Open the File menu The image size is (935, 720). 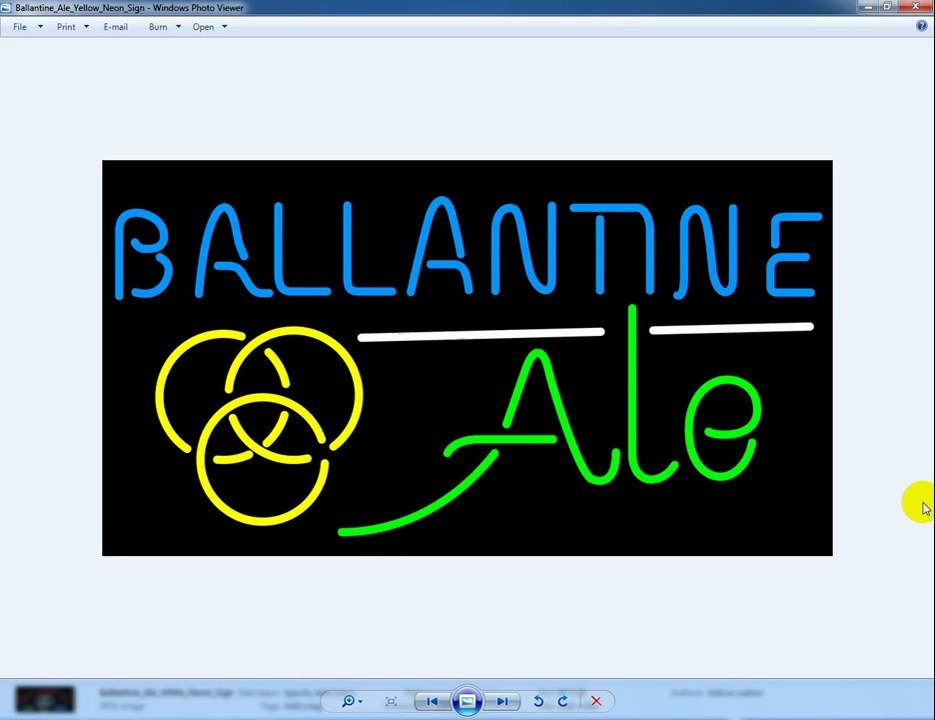point(20,27)
